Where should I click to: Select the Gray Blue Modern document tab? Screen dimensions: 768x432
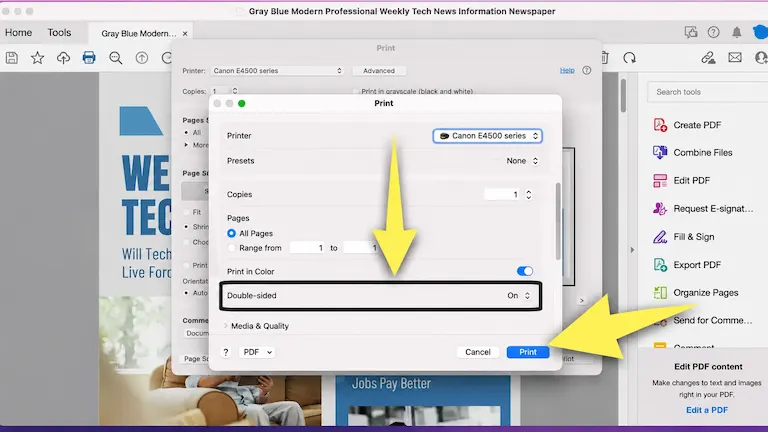click(x=139, y=33)
